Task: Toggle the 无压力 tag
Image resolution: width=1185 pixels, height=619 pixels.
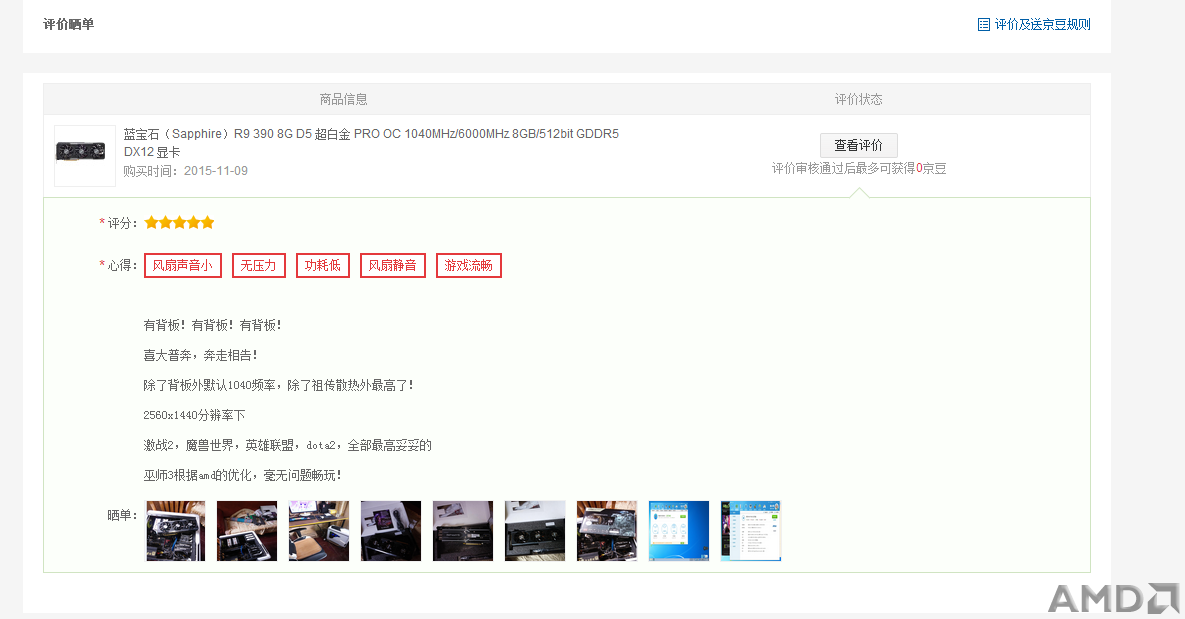Action: (258, 265)
